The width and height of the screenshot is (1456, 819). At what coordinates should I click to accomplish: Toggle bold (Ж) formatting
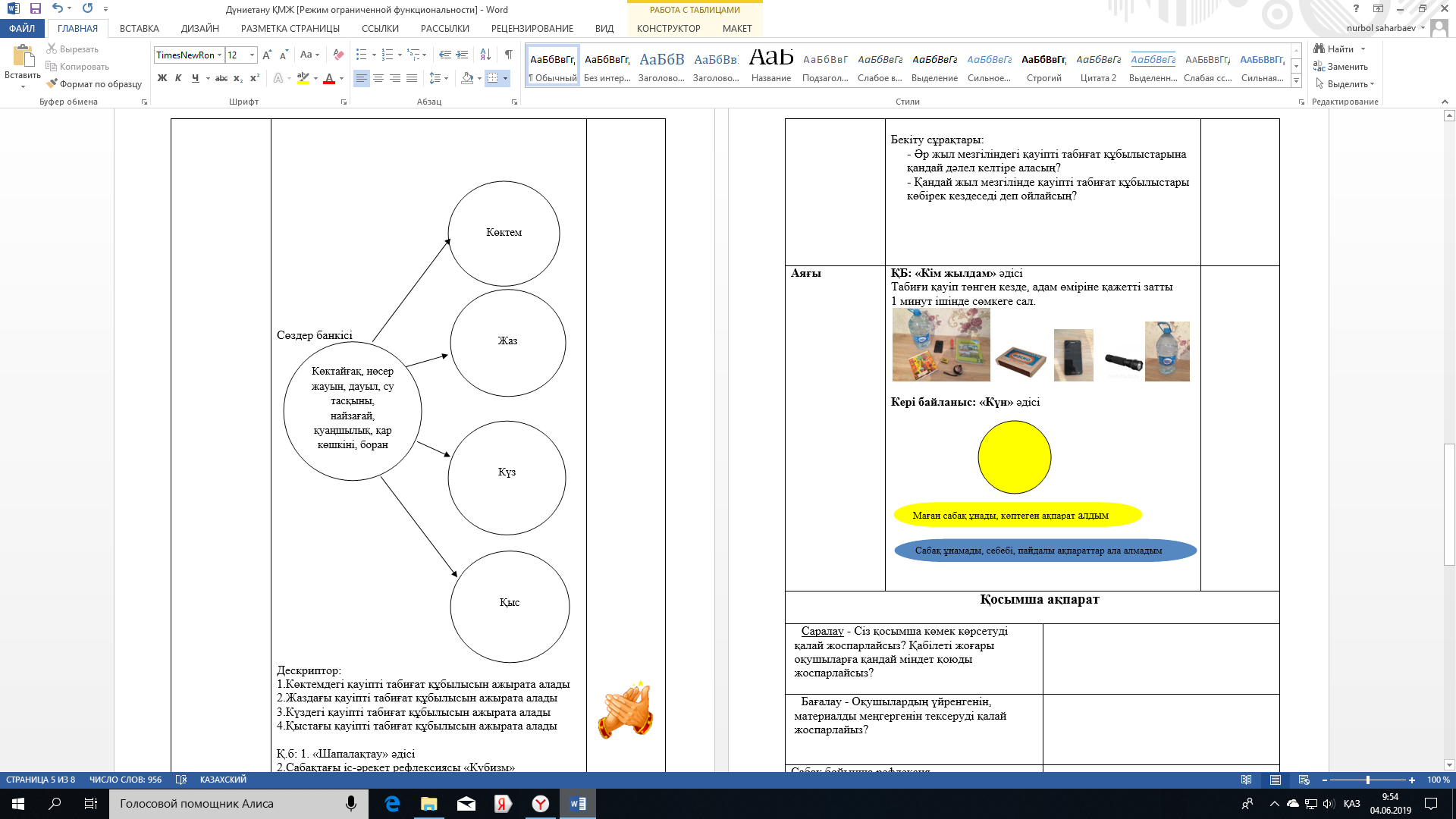point(162,78)
